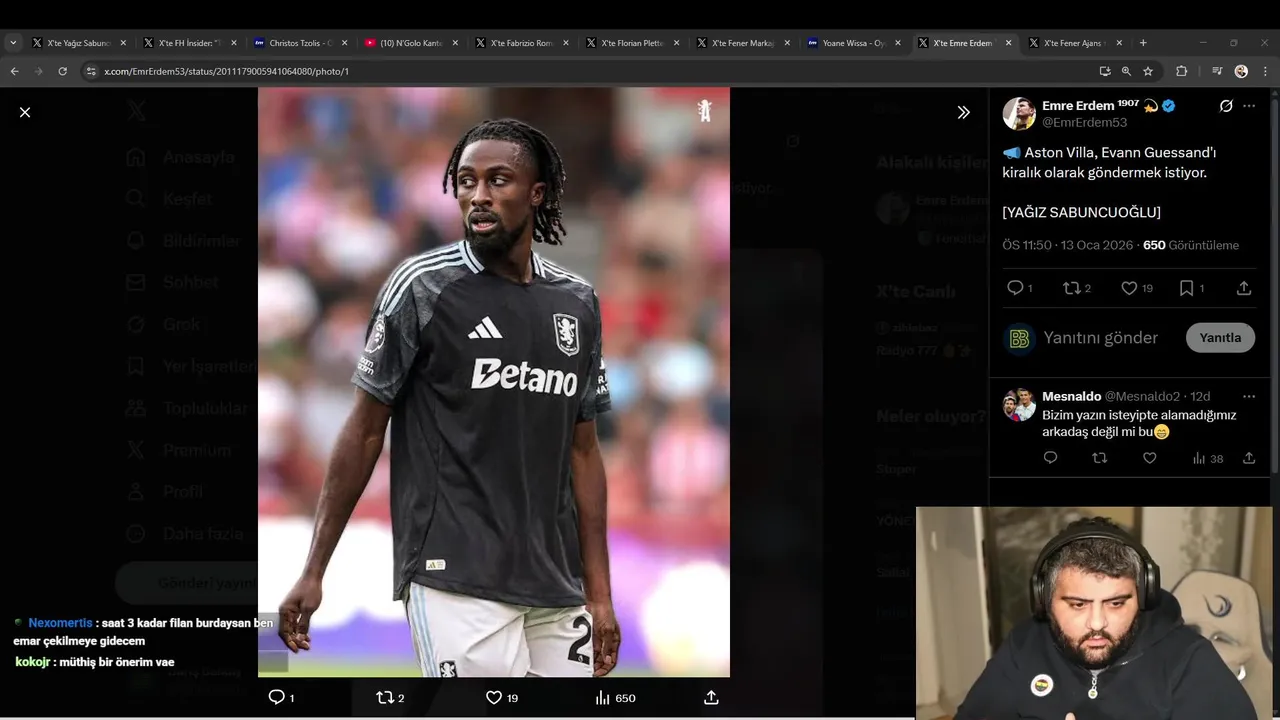1280x720 pixels.
Task: Open the Chrome three-dot menu
Action: point(1265,71)
